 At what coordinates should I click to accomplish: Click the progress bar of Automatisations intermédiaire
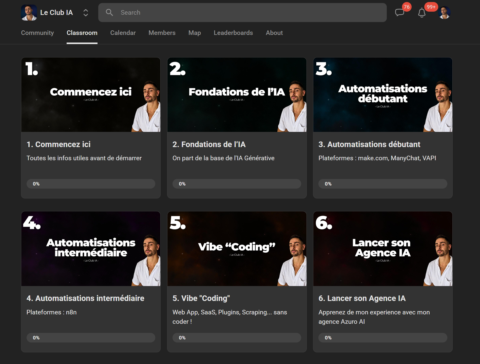[91, 338]
